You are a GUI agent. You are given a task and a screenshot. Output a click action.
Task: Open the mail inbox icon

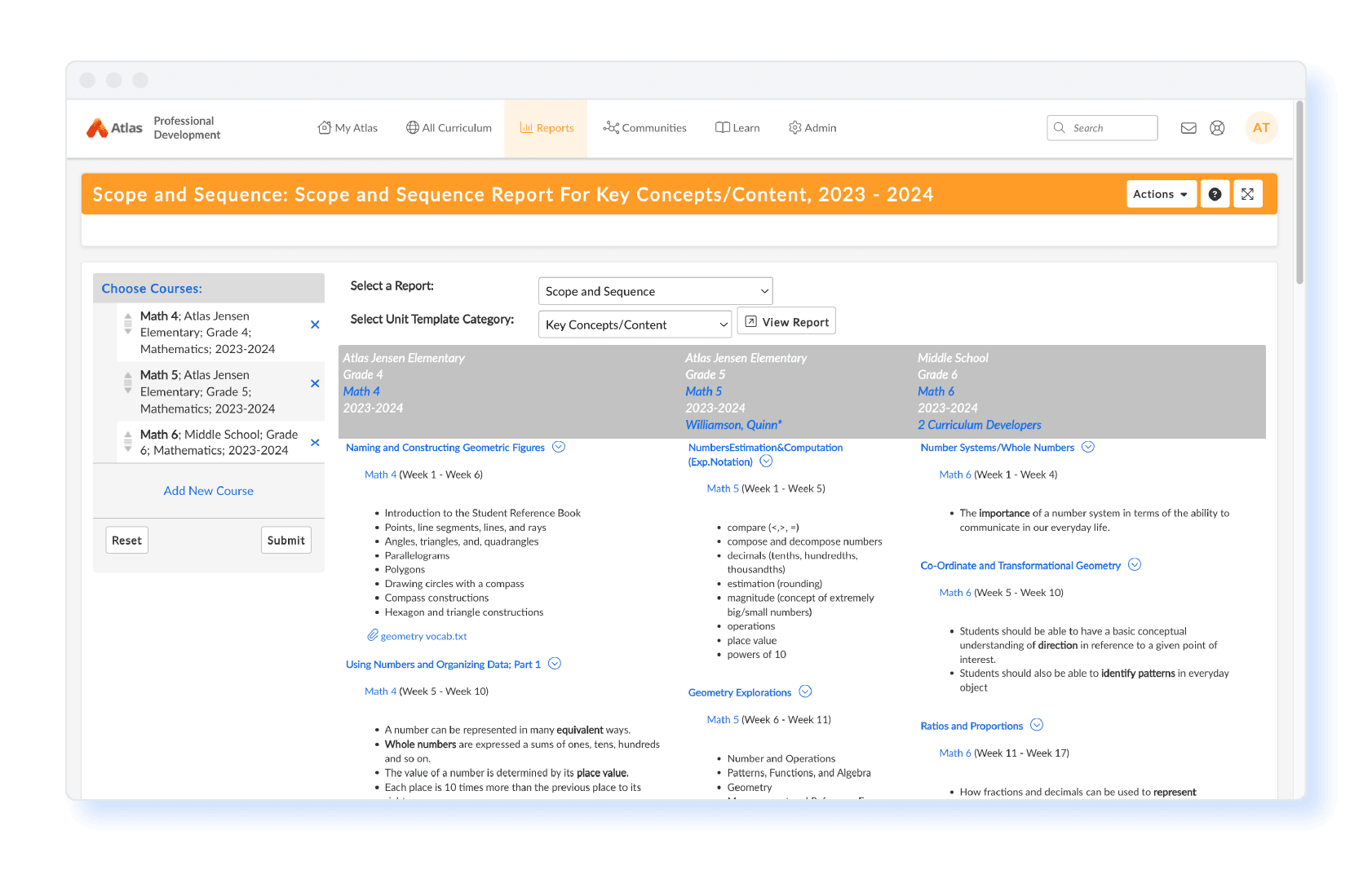pyautogui.click(x=1188, y=128)
